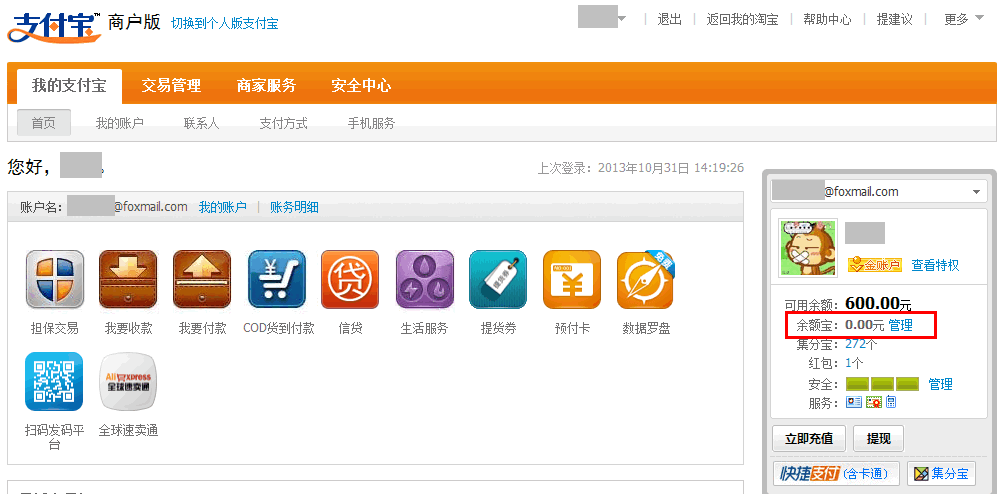Open the 账务明细 link
999x494 pixels.
[294, 207]
